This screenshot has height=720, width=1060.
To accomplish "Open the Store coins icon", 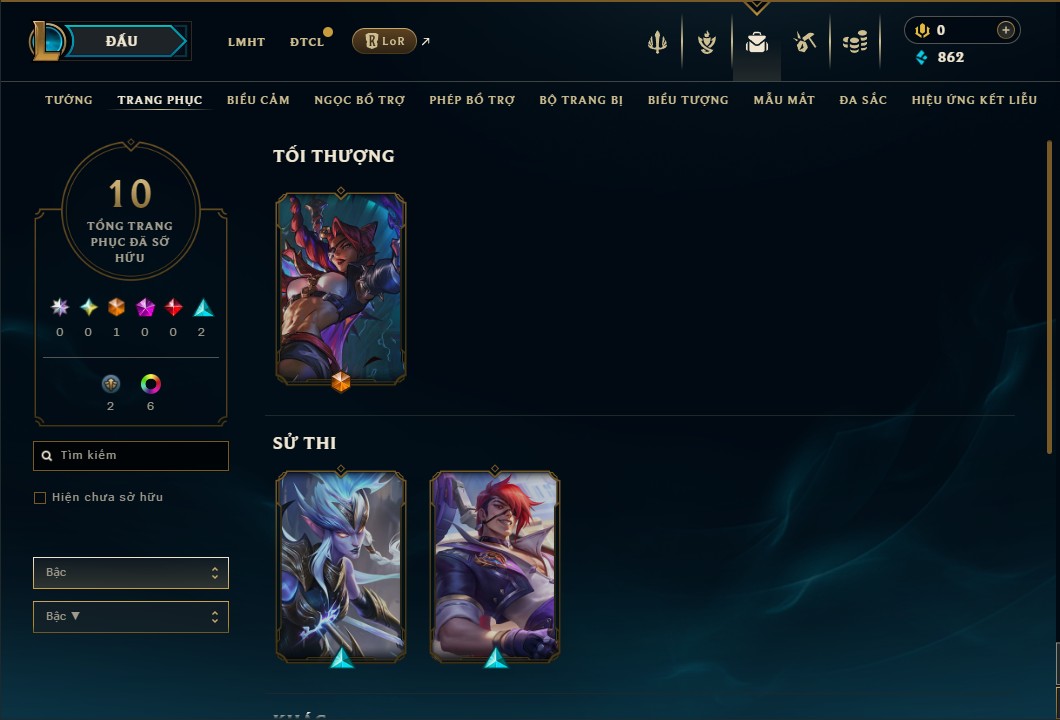I will click(855, 43).
